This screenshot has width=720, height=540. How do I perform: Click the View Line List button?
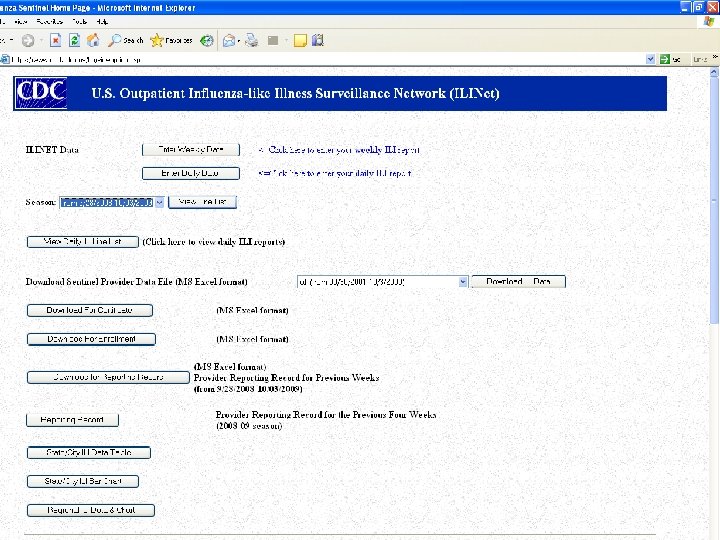point(202,202)
